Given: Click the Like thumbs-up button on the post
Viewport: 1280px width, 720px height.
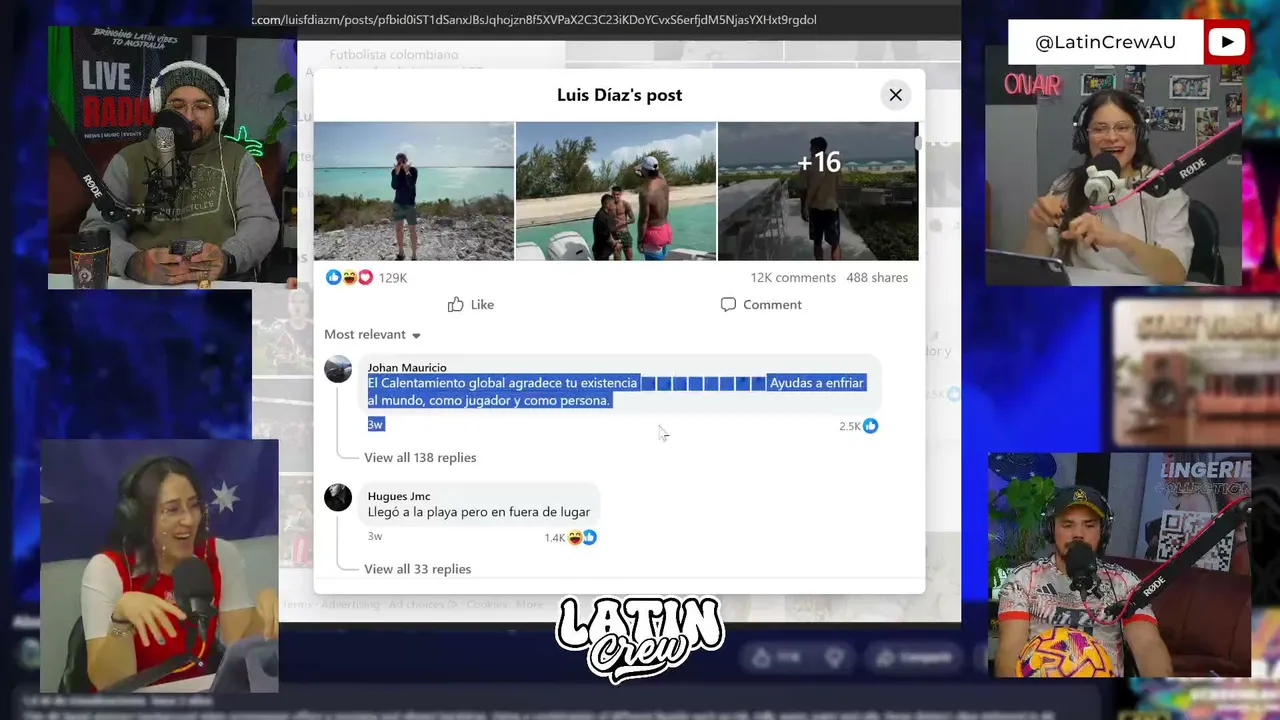Looking at the screenshot, I should [471, 304].
